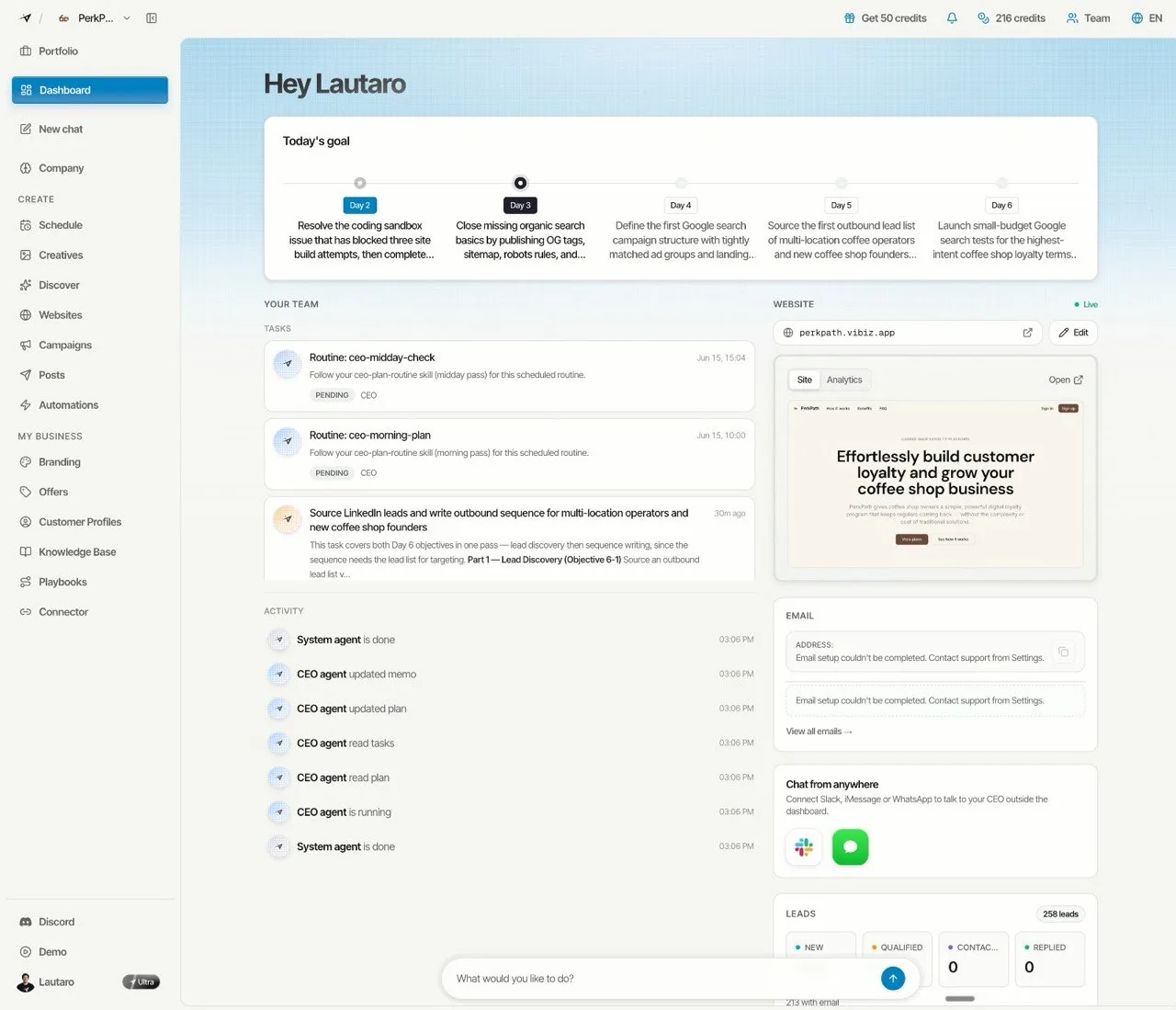
Task: Open the ceo-morning-plan routine task
Action: pyautogui.click(x=509, y=454)
